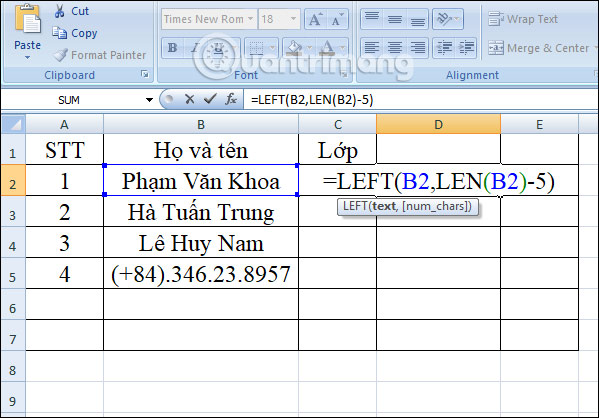Align text left
Viewport: 599px width, 418px height.
pos(372,48)
